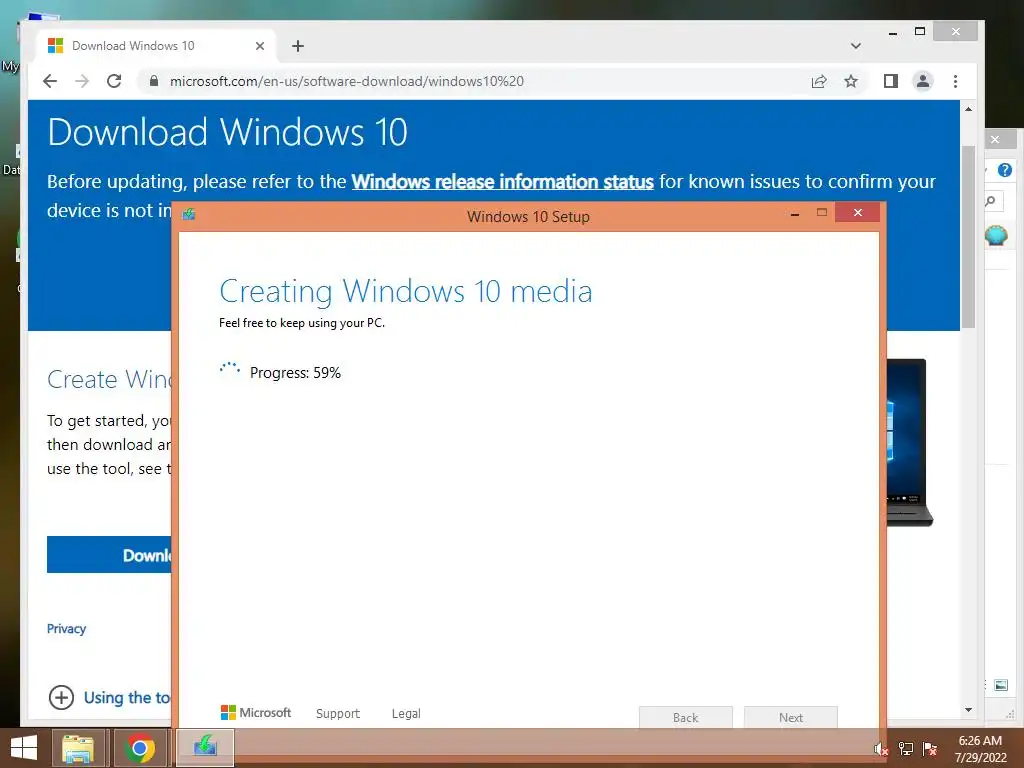This screenshot has height=768, width=1024.
Task: Open the Windows Start button
Action: pyautogui.click(x=24, y=748)
